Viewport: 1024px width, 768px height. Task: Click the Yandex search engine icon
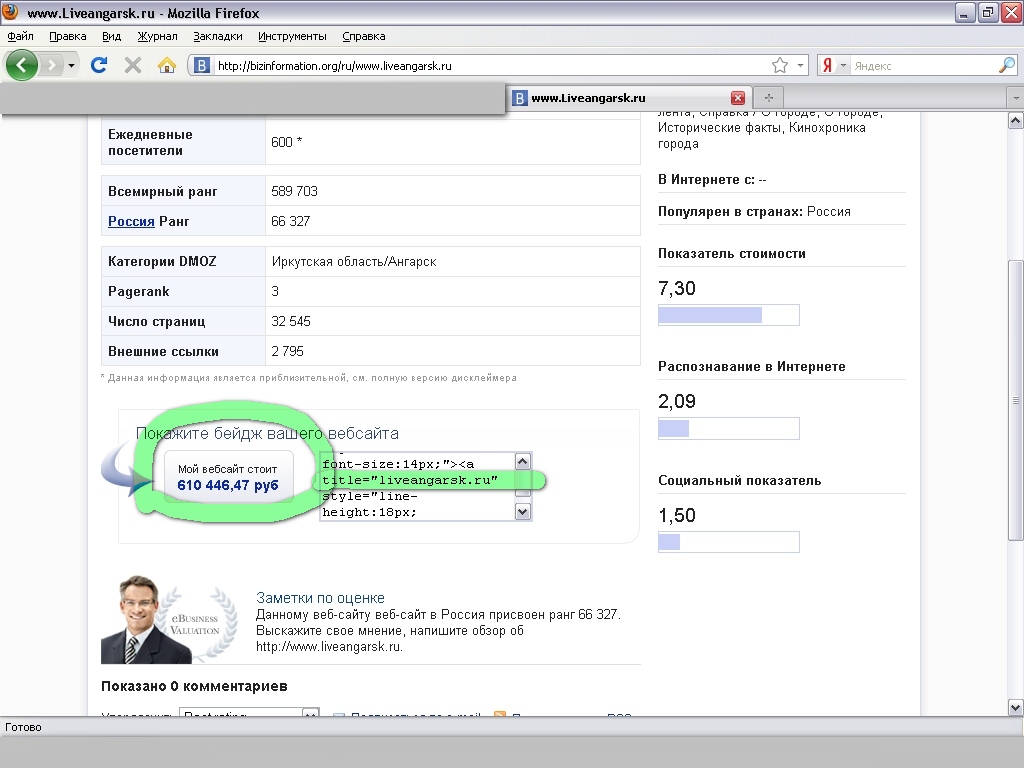(x=827, y=65)
